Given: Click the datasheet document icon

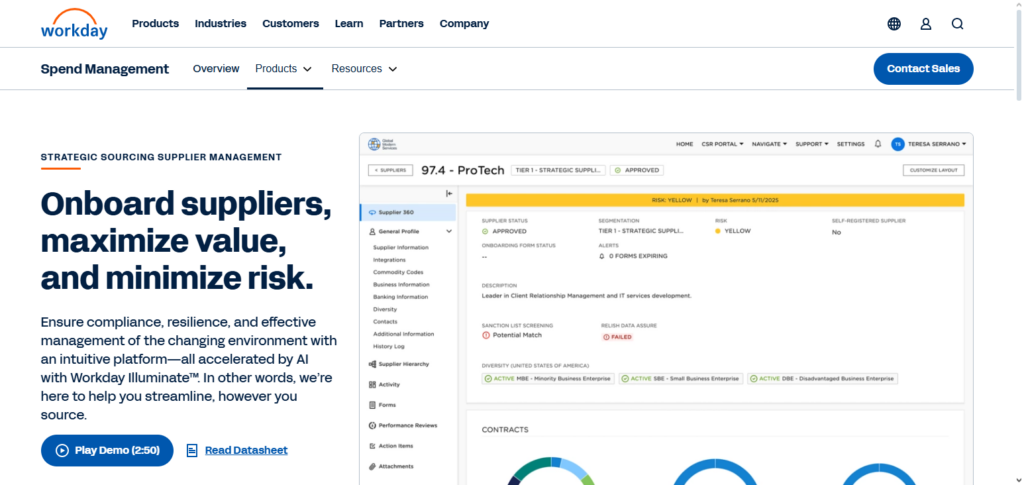Looking at the screenshot, I should point(192,450).
